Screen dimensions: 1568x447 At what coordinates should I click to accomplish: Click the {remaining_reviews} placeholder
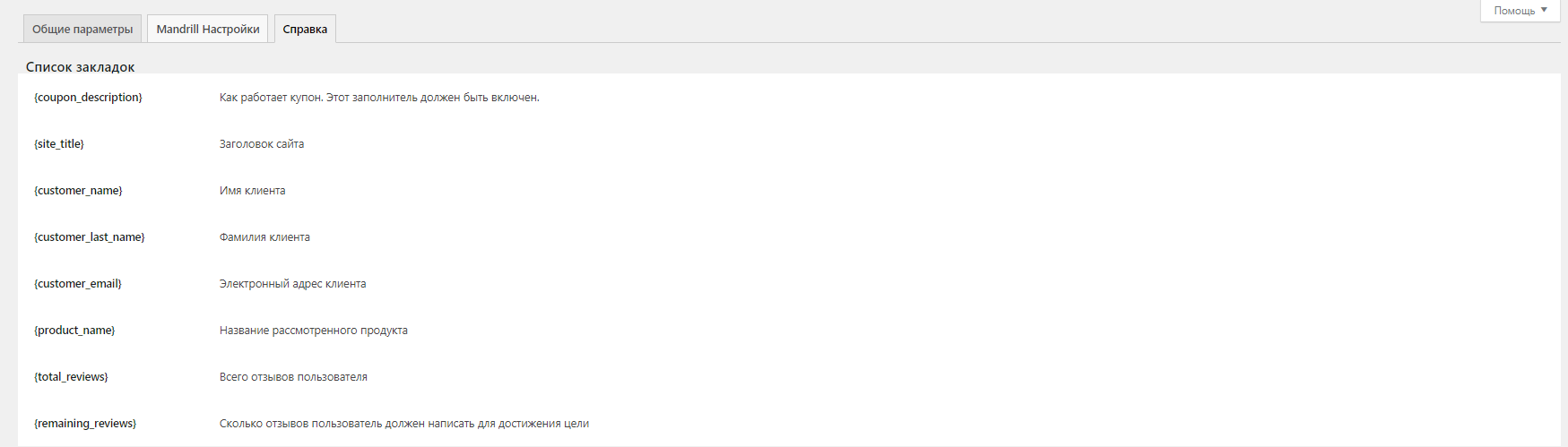[85, 424]
